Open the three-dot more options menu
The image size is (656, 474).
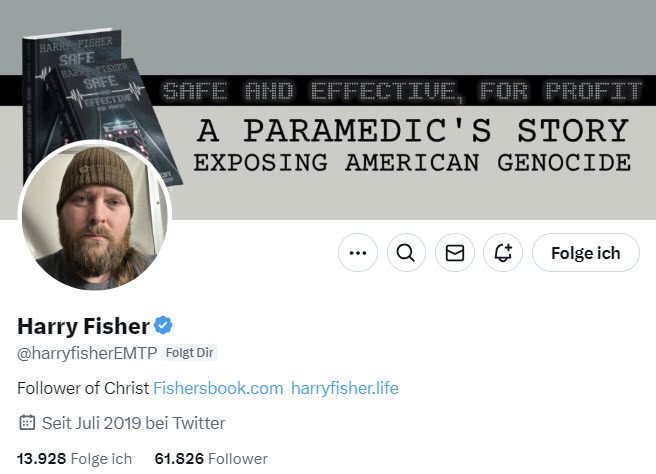pos(358,253)
